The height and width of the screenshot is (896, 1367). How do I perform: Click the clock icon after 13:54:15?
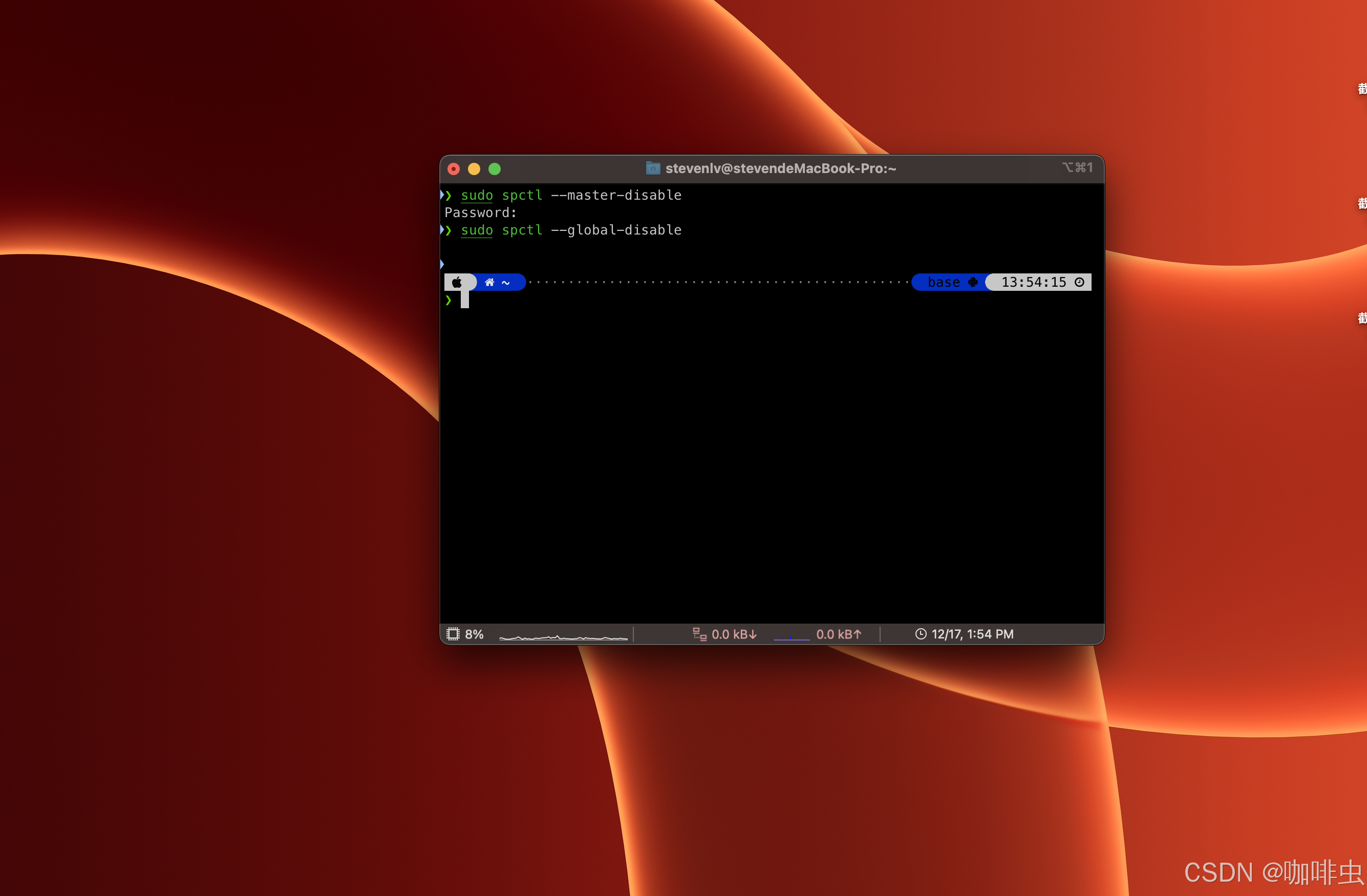point(1079,282)
